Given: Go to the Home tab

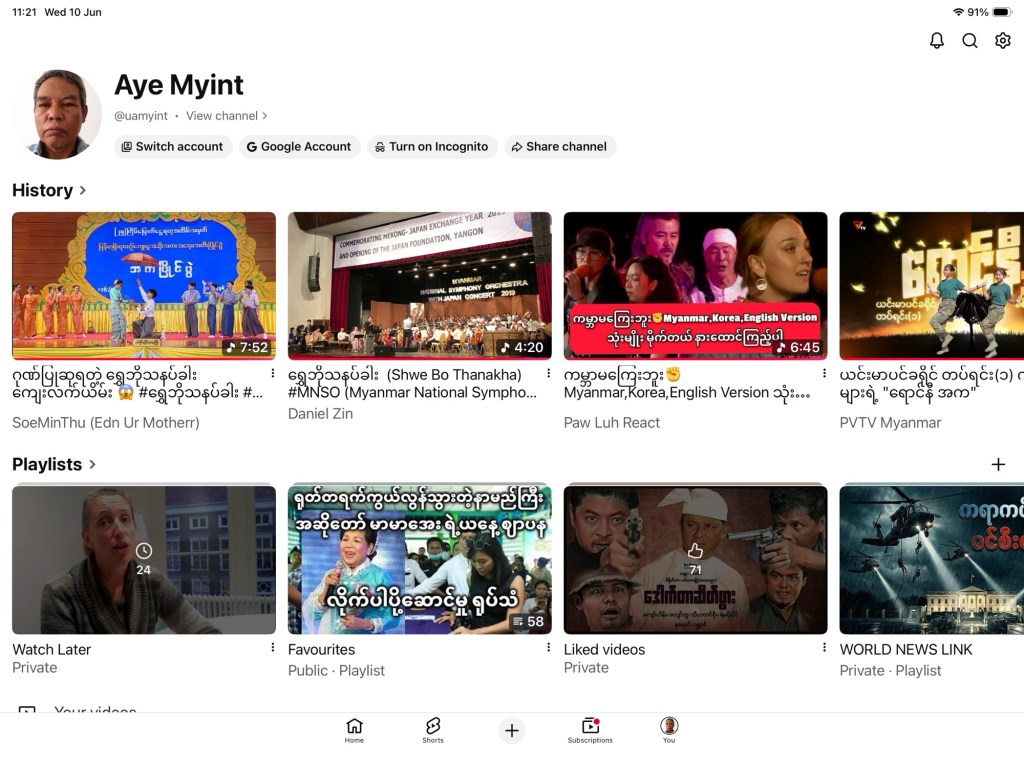Looking at the screenshot, I should [x=354, y=730].
